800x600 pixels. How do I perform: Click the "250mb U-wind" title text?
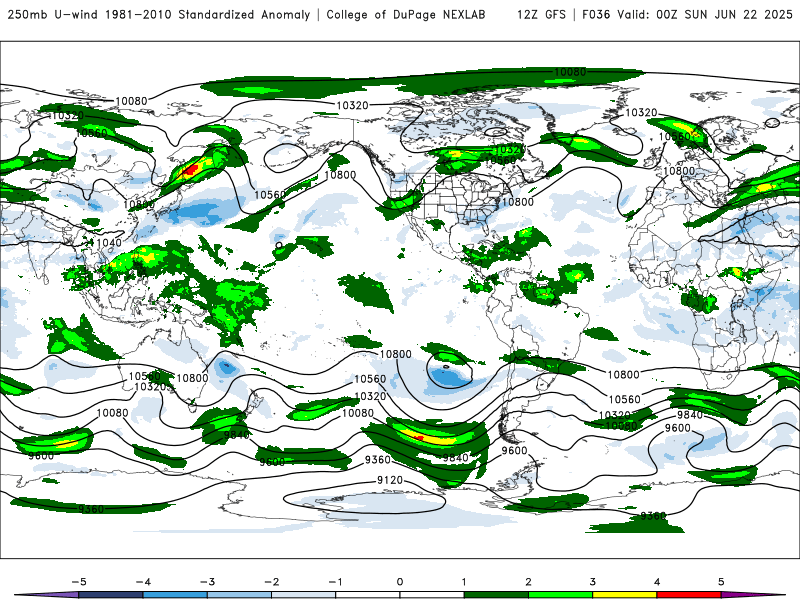pos(52,14)
